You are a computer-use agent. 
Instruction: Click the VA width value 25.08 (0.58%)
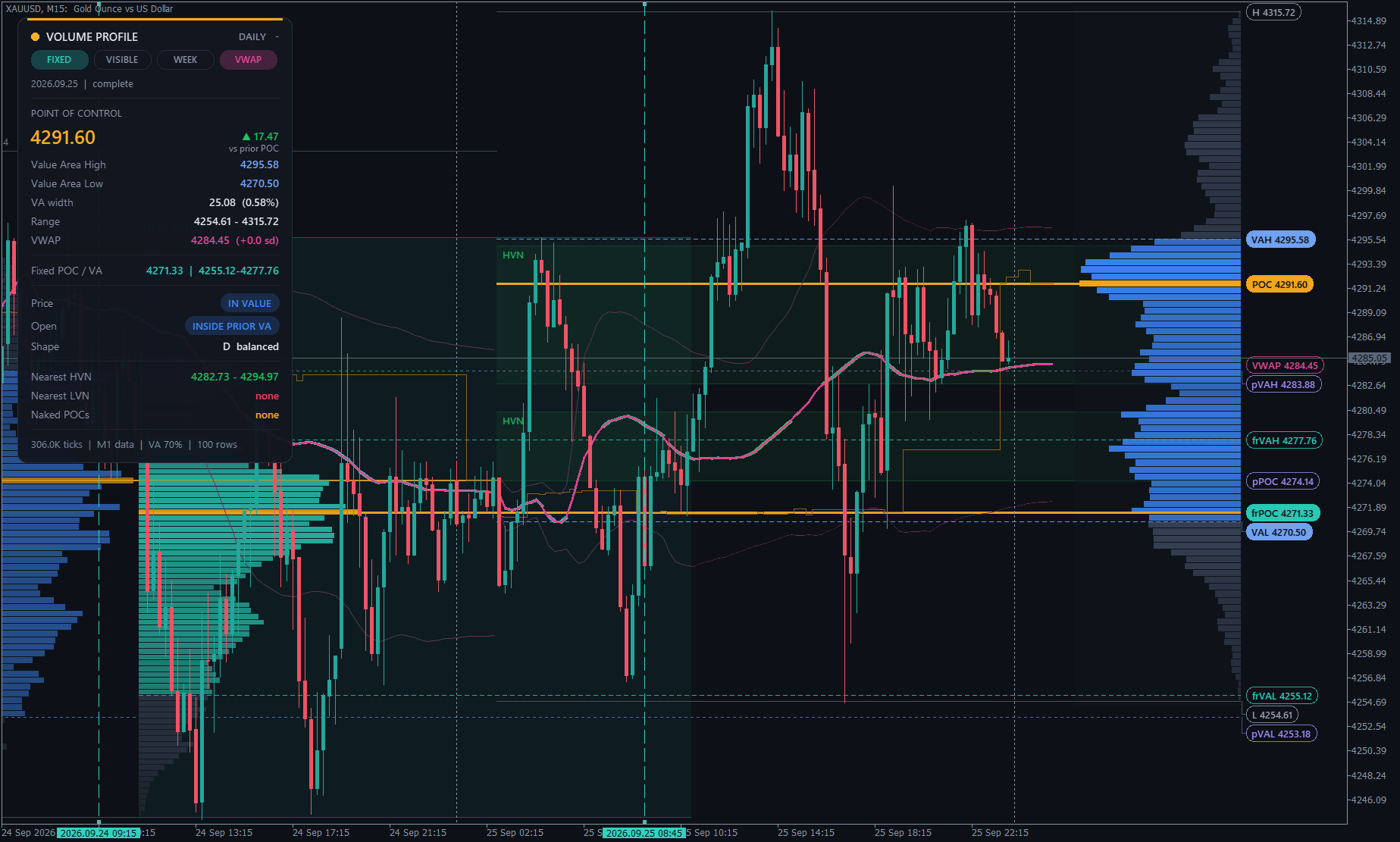click(x=243, y=203)
